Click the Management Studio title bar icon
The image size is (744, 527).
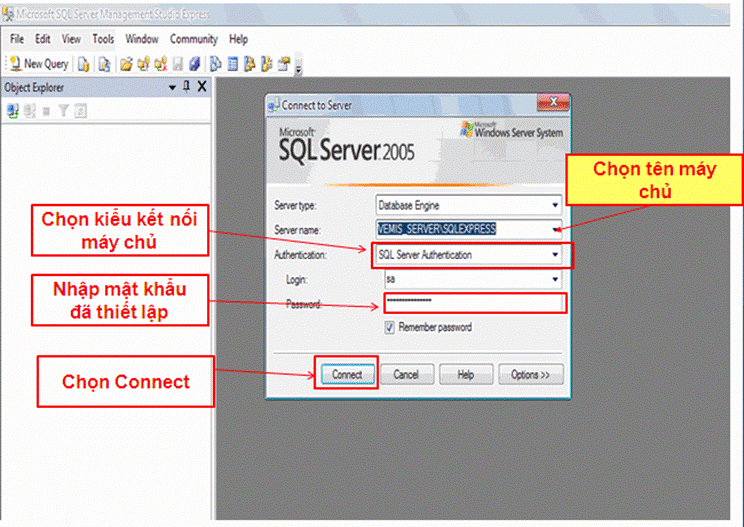7,14
